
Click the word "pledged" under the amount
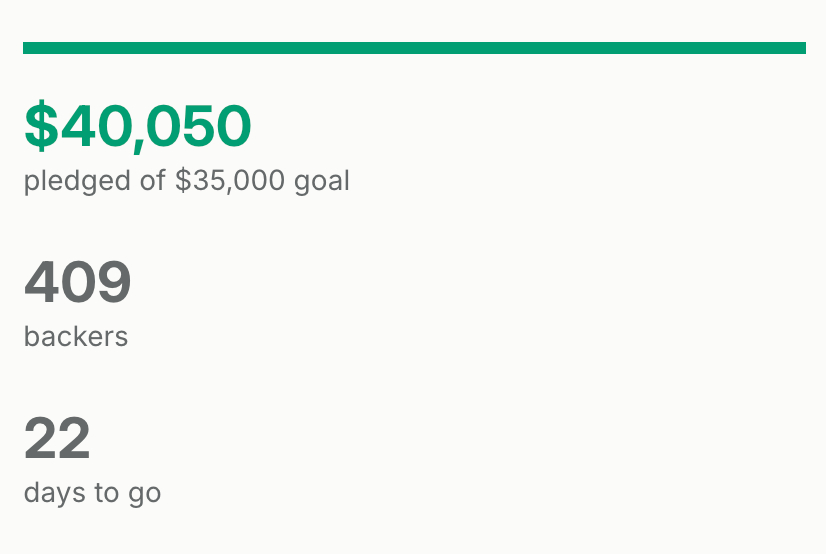[63, 181]
